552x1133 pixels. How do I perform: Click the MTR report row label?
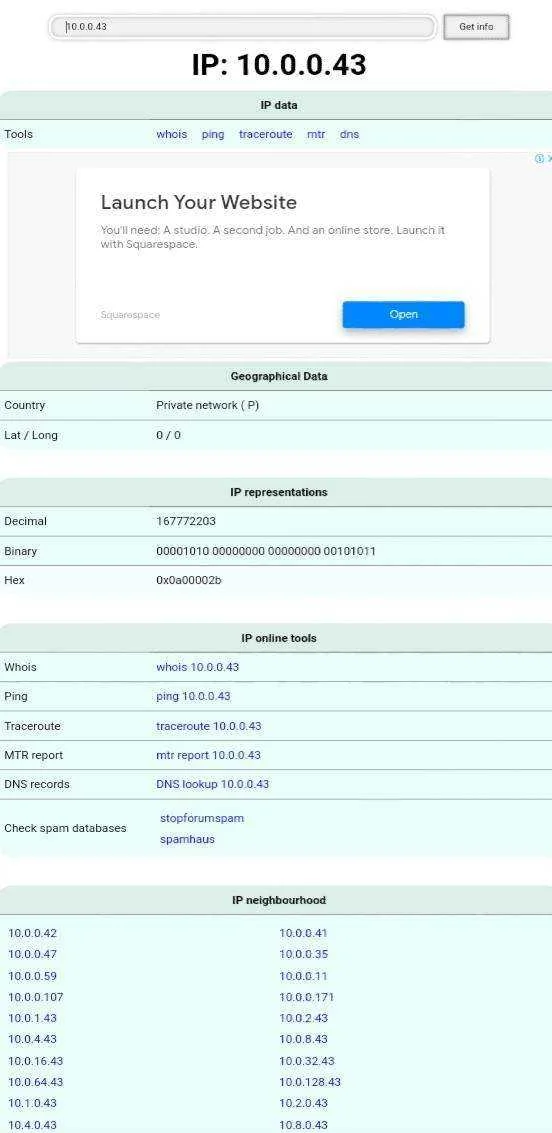tap(33, 755)
